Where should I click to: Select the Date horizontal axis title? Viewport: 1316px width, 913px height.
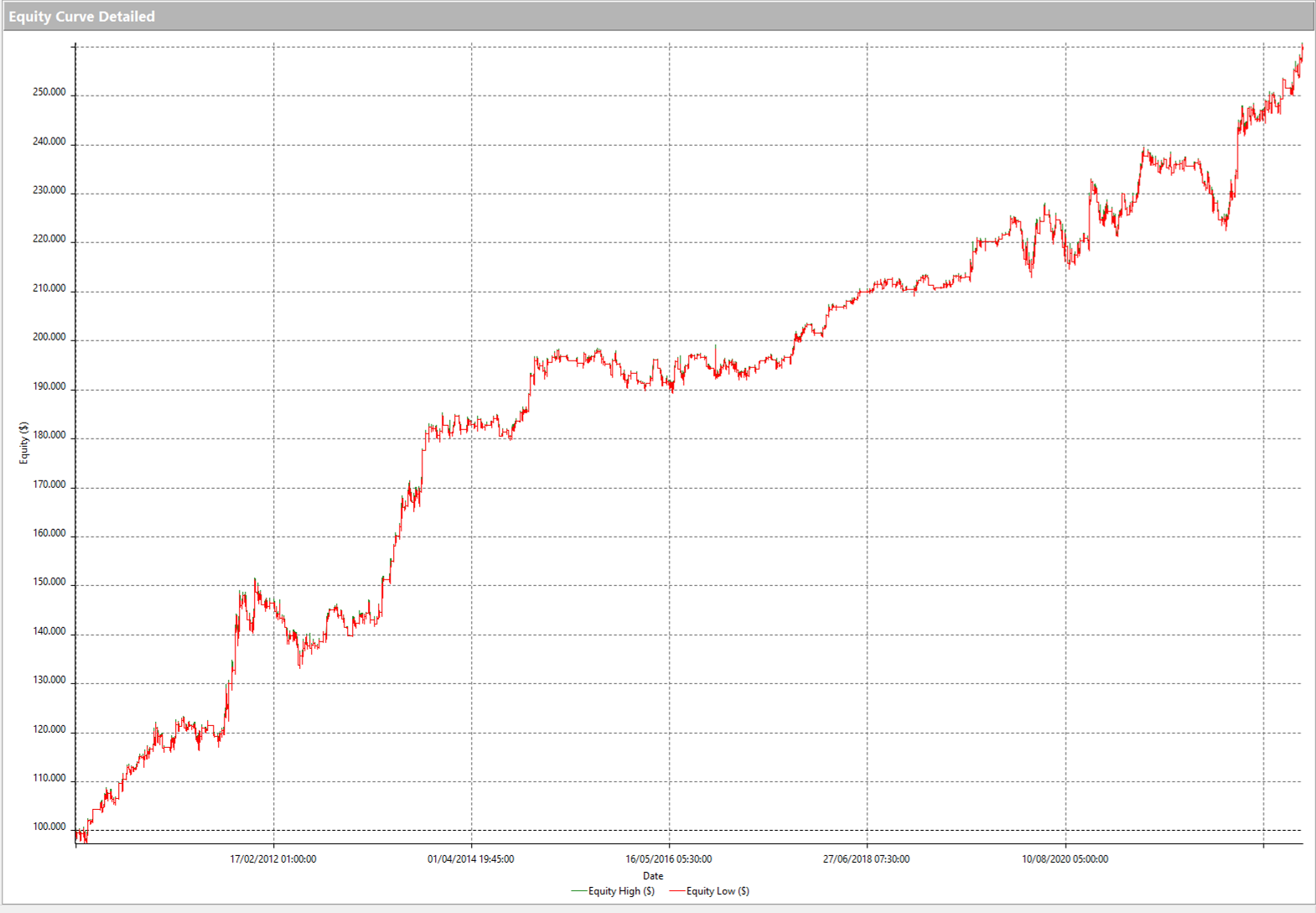[653, 876]
